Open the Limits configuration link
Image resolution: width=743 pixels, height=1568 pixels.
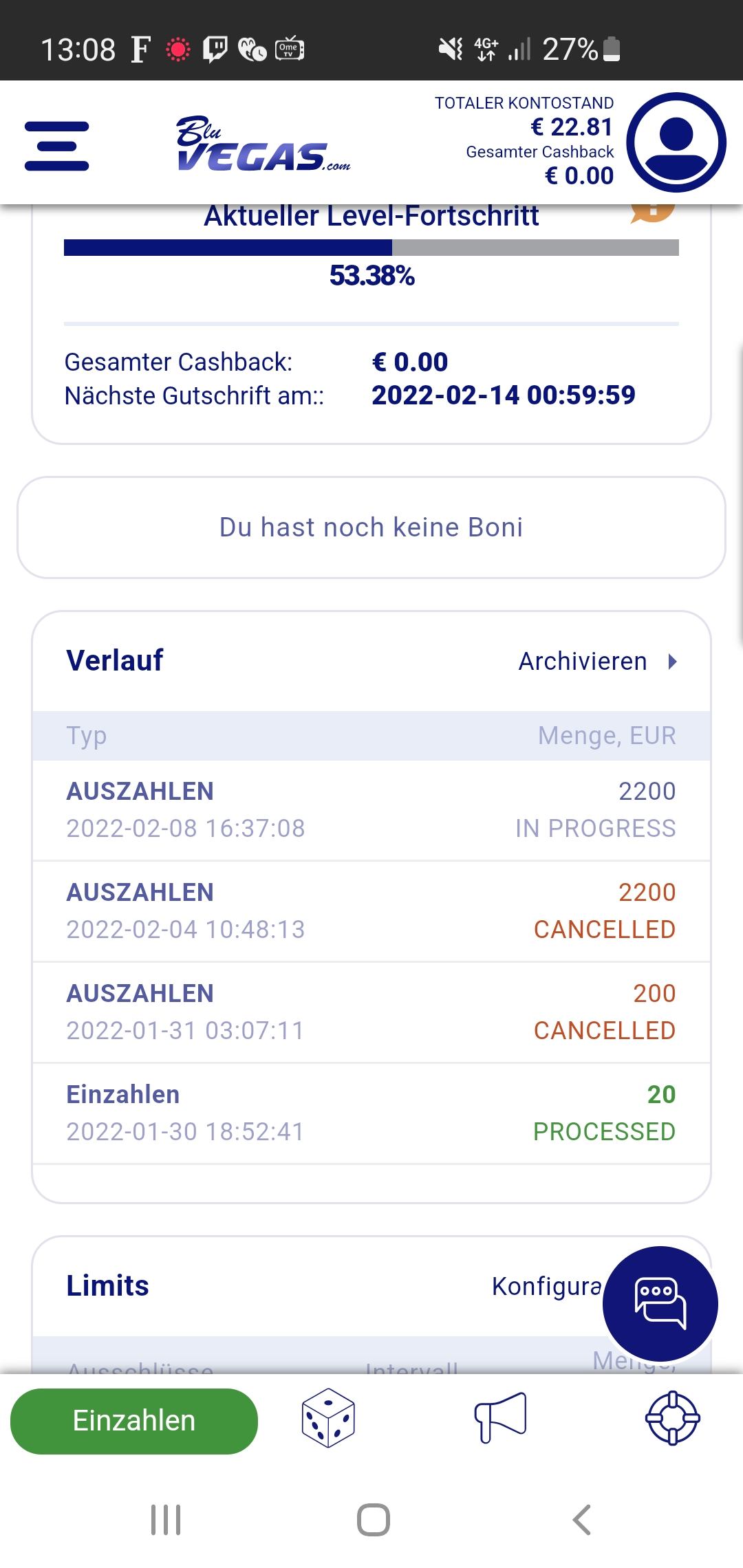(x=547, y=1286)
